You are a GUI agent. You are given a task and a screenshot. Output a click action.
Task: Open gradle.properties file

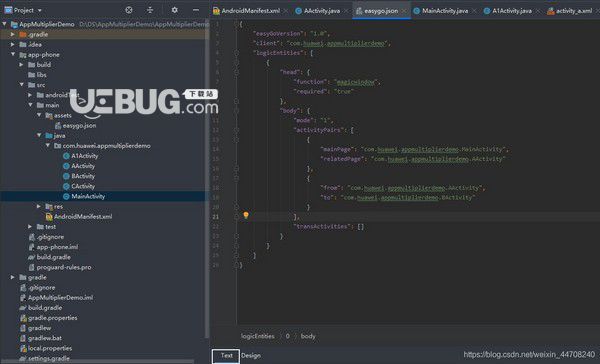[x=49, y=318]
